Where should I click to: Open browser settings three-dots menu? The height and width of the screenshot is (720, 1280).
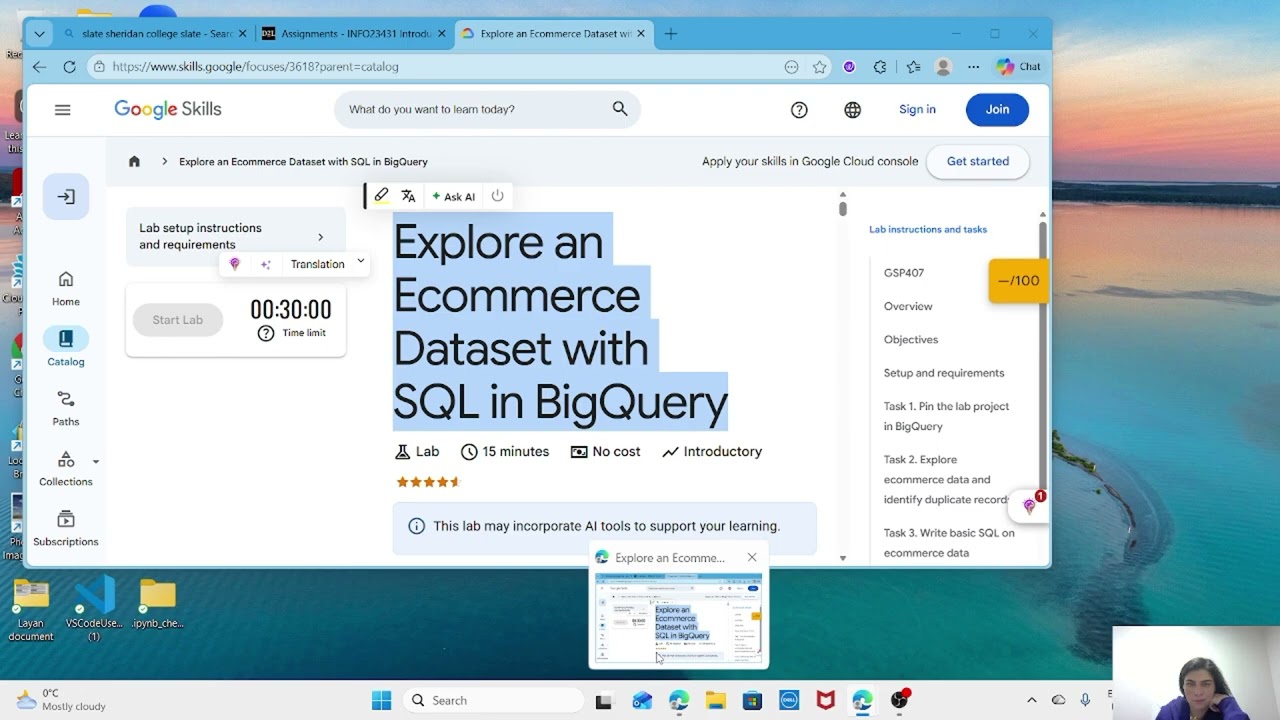tap(973, 67)
